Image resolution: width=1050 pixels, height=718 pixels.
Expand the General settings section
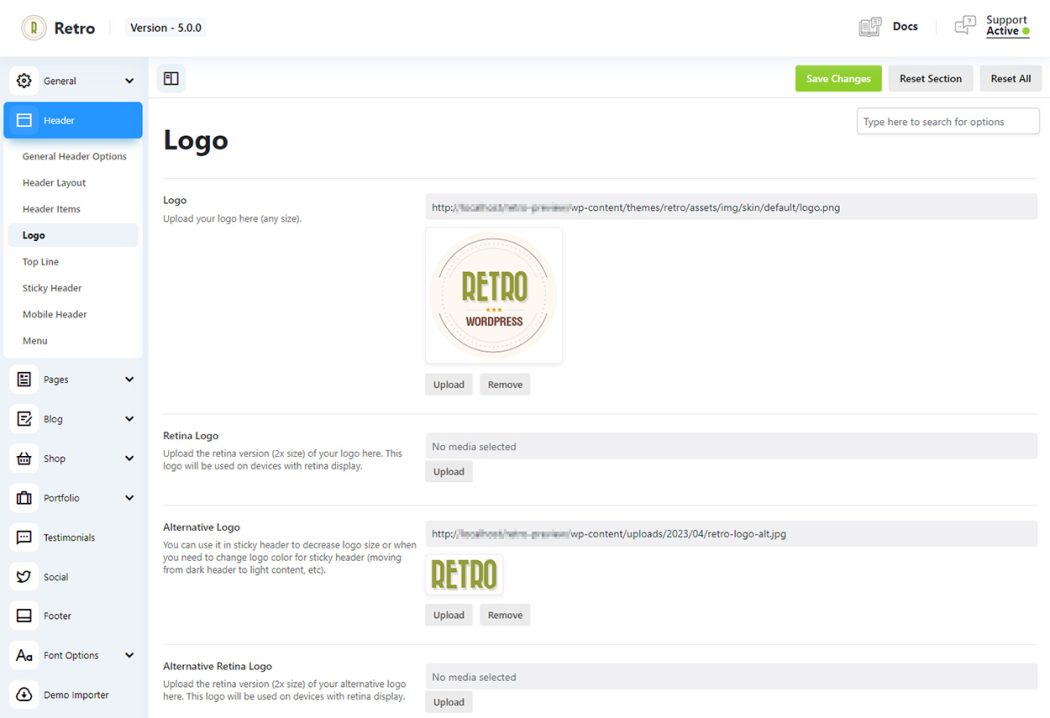(x=128, y=80)
